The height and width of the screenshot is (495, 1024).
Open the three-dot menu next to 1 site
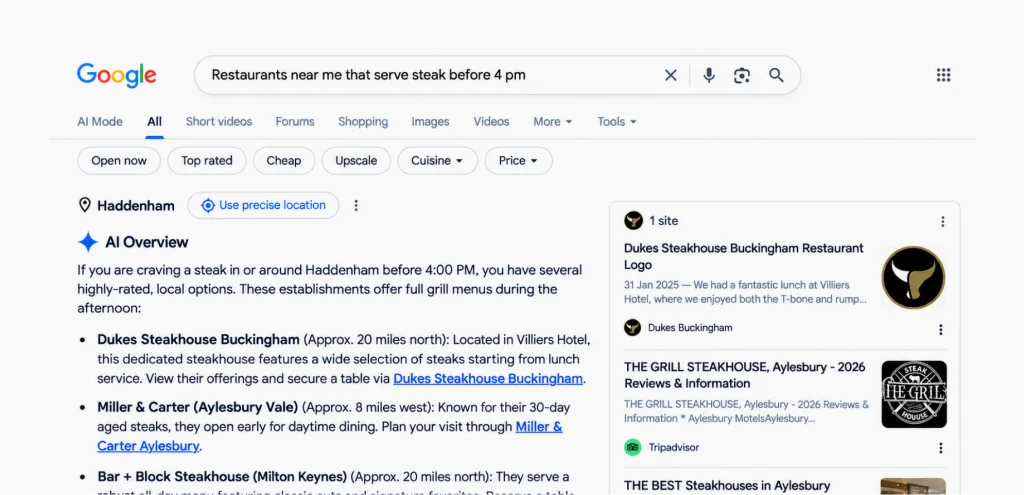click(942, 221)
